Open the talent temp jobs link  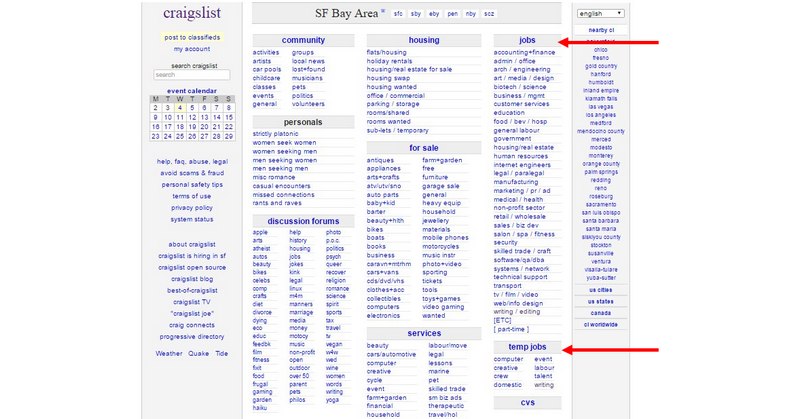click(543, 376)
